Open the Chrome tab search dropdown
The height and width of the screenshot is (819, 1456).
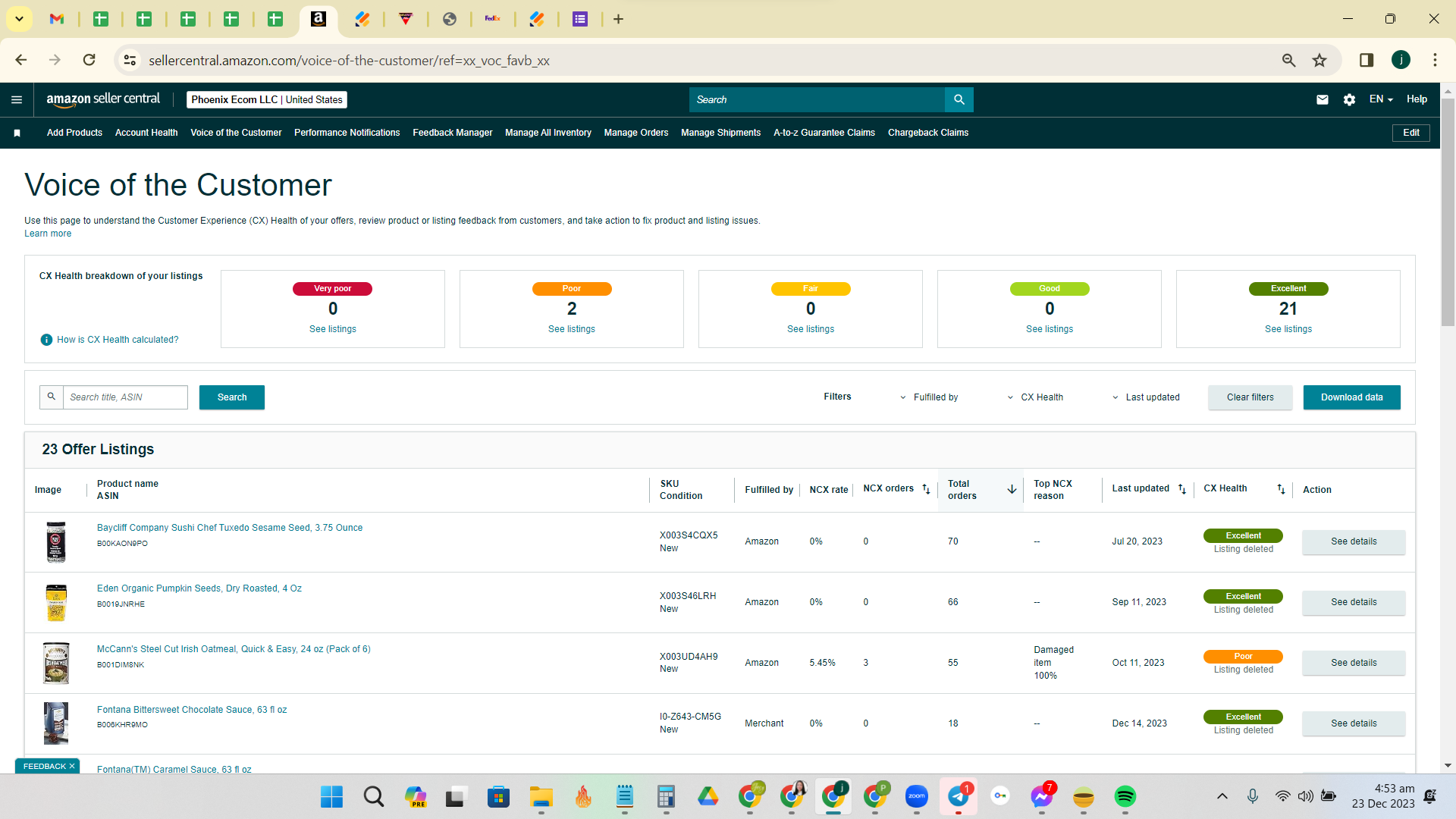point(19,19)
